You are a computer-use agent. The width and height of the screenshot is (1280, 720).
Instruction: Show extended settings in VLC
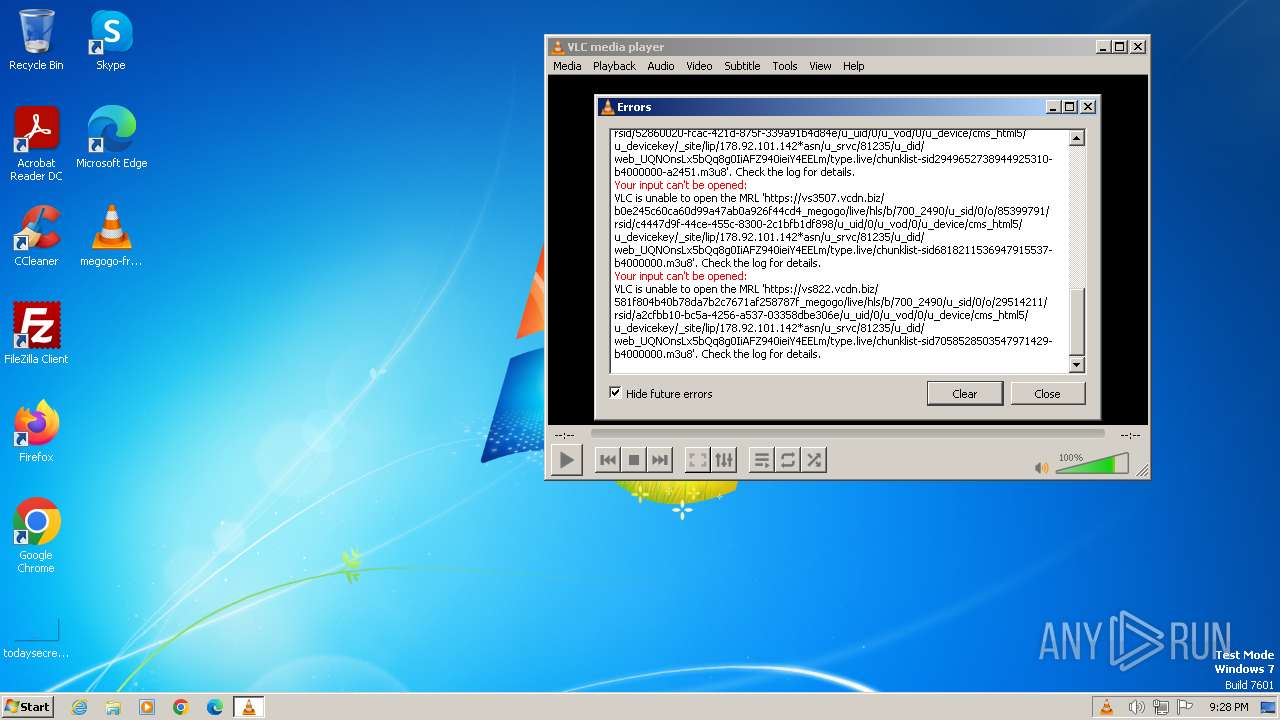coord(724,460)
